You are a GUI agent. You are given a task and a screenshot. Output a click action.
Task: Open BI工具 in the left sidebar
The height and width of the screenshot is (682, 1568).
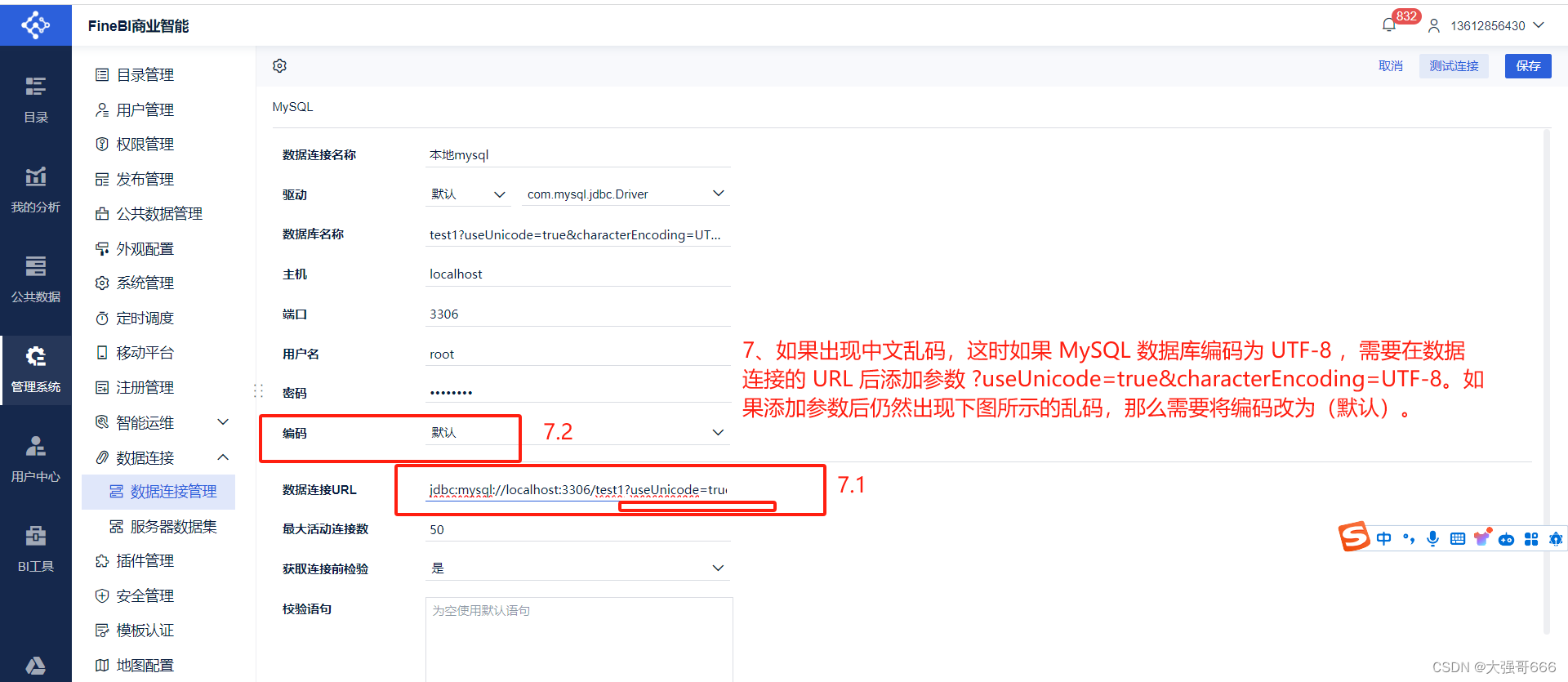pos(35,549)
